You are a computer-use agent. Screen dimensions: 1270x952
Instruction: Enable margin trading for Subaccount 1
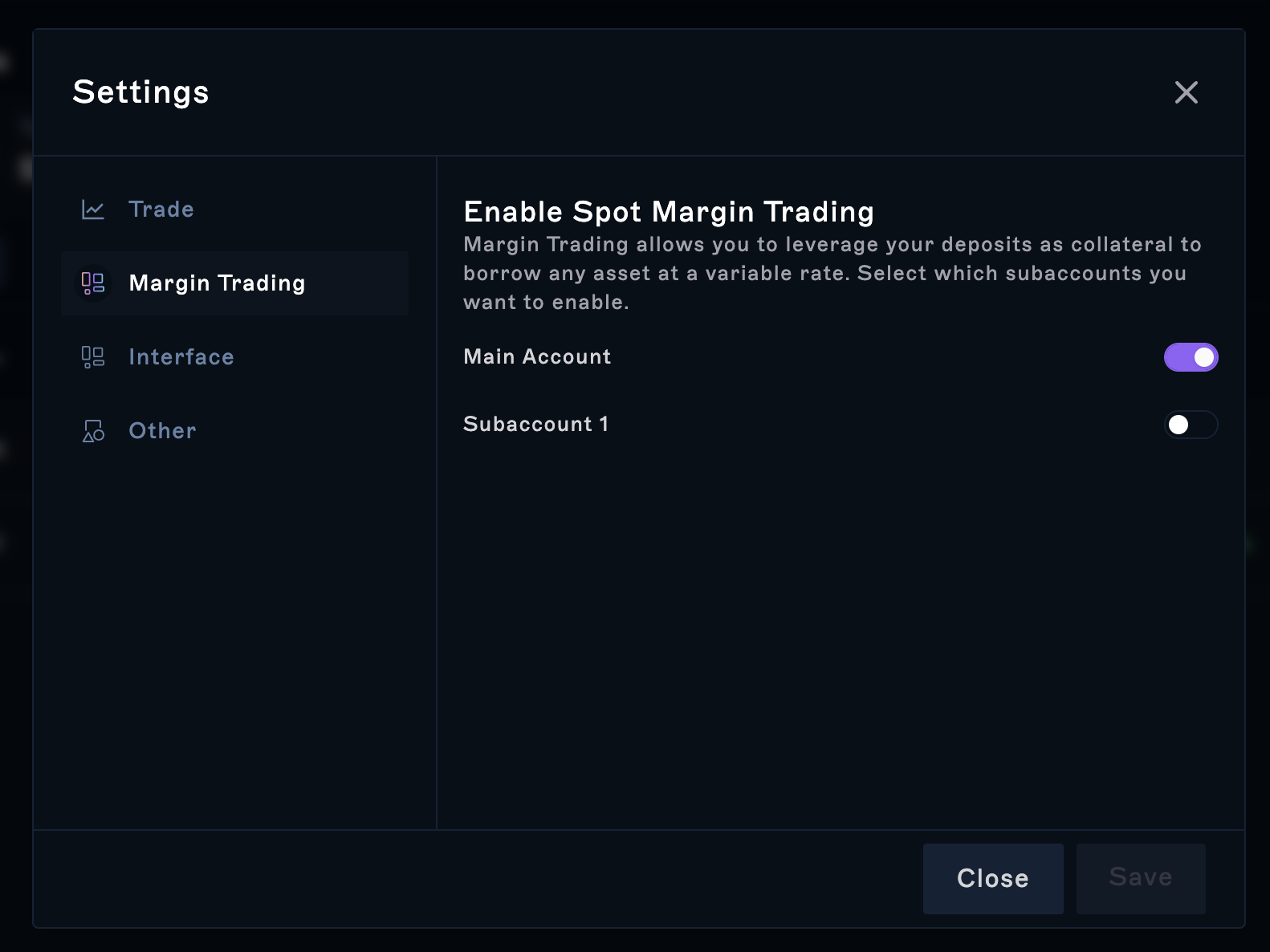pos(1191,425)
